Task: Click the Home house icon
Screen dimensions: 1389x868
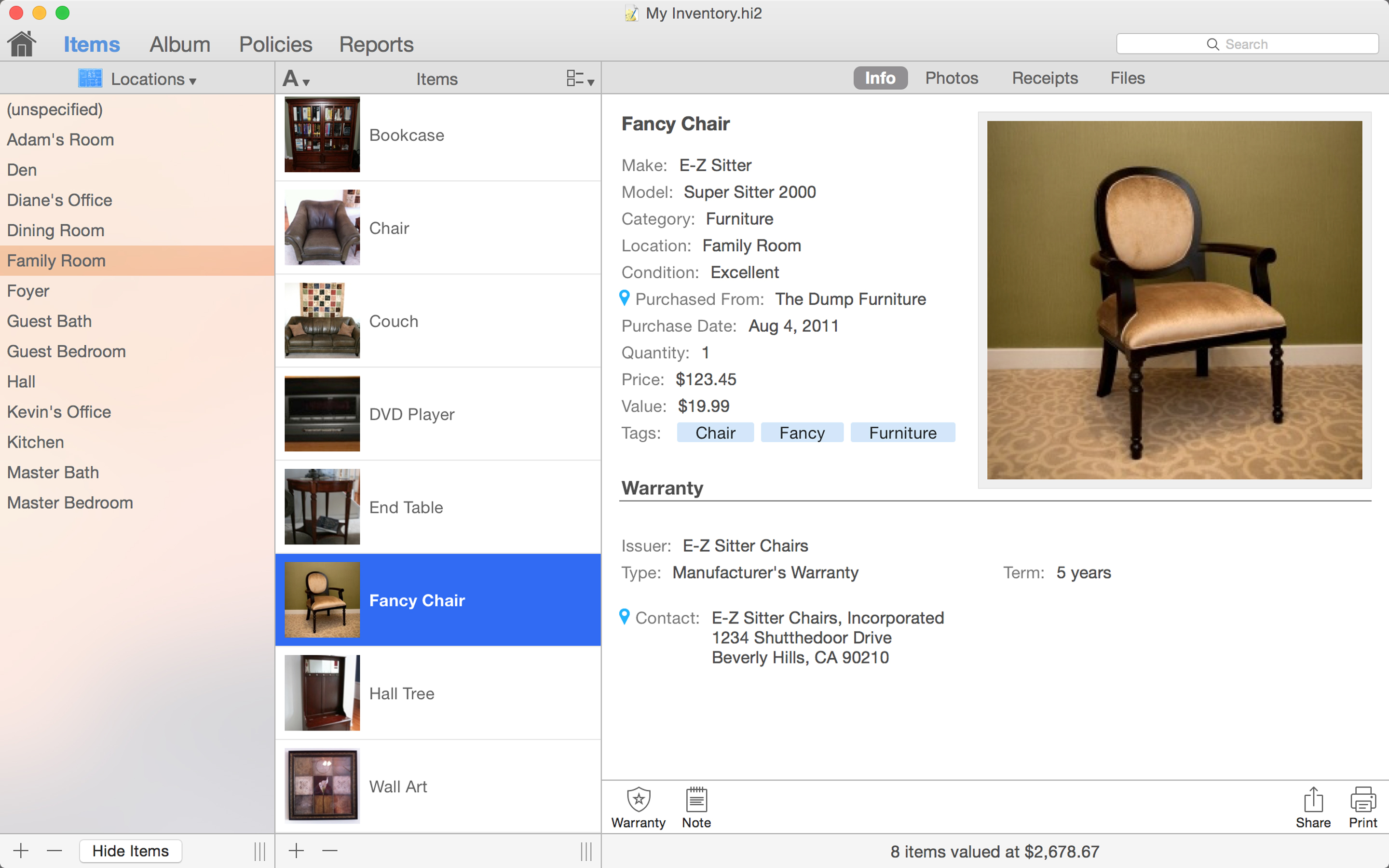Action: [22, 44]
